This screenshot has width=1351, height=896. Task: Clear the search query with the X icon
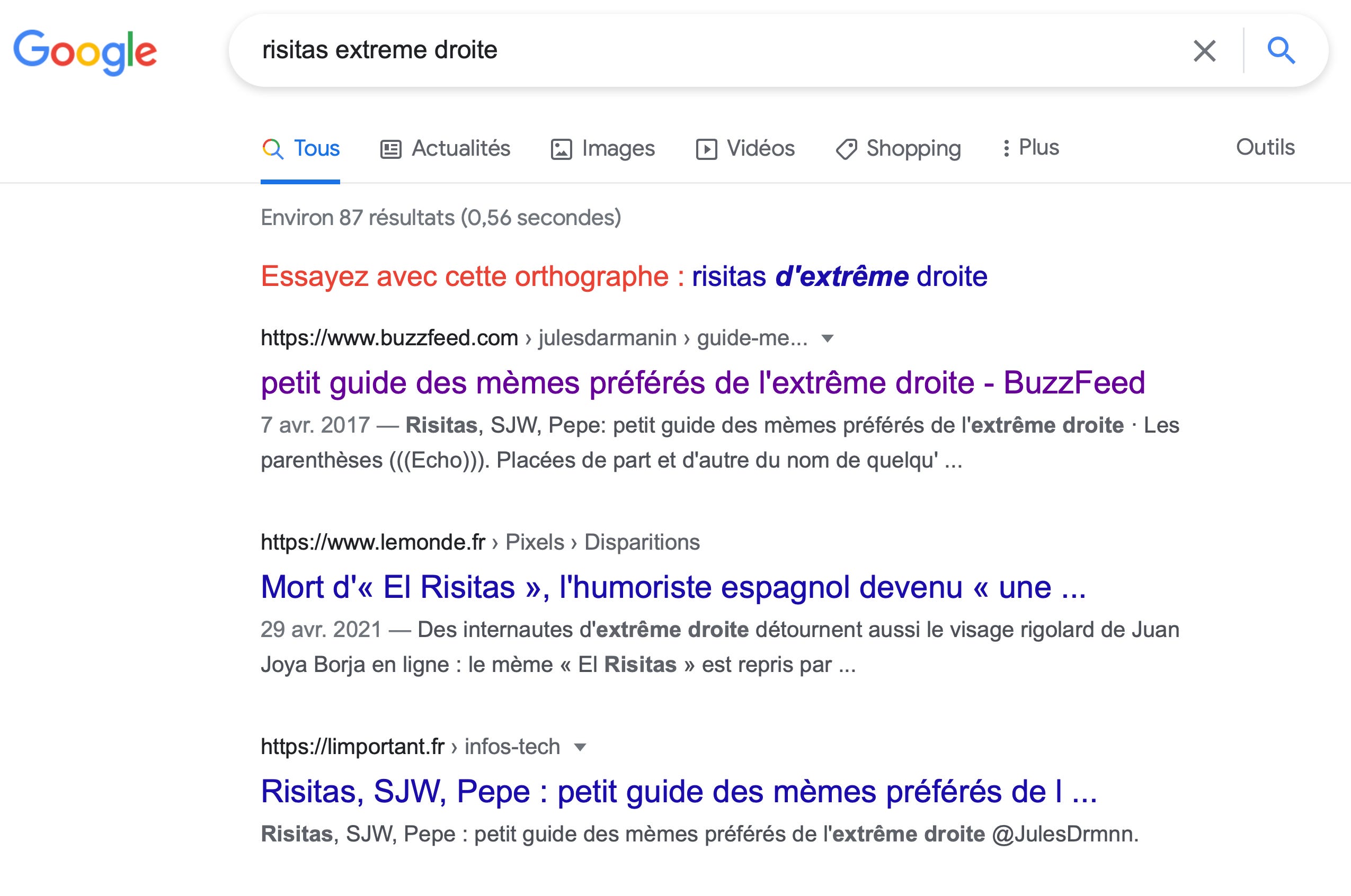pyautogui.click(x=1204, y=51)
